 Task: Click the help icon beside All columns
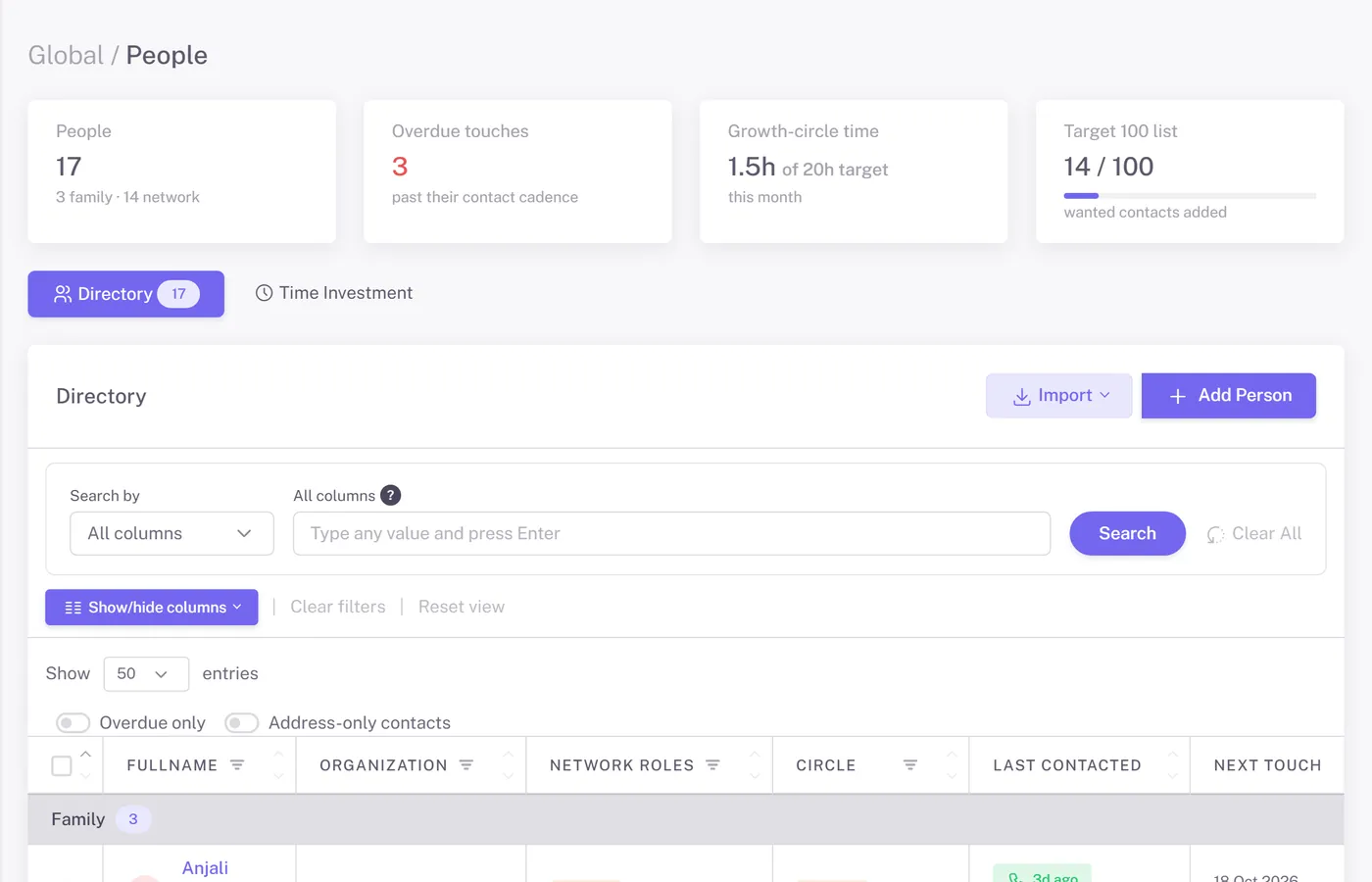pos(390,495)
